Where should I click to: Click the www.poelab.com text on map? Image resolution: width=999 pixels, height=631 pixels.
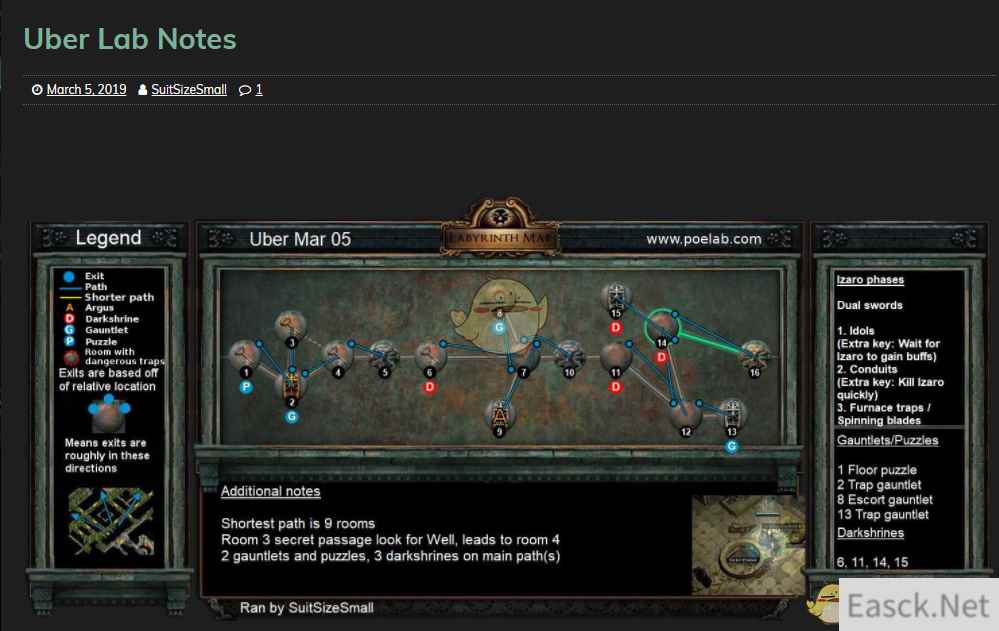click(x=703, y=239)
